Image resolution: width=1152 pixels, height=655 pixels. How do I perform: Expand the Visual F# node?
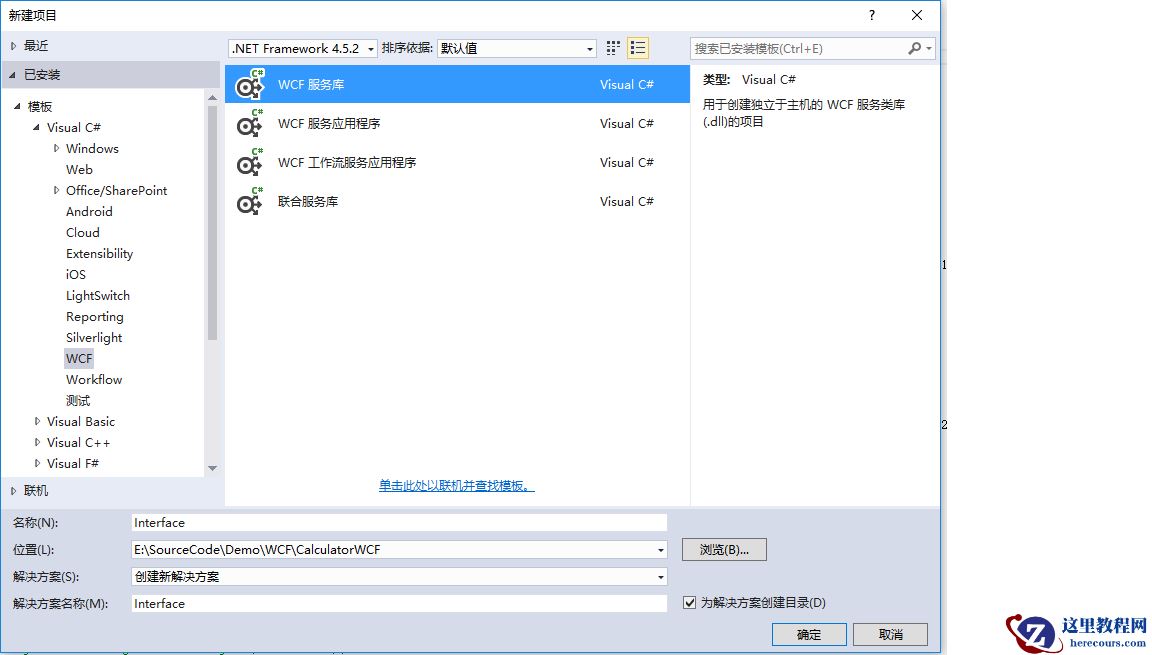(x=37, y=463)
